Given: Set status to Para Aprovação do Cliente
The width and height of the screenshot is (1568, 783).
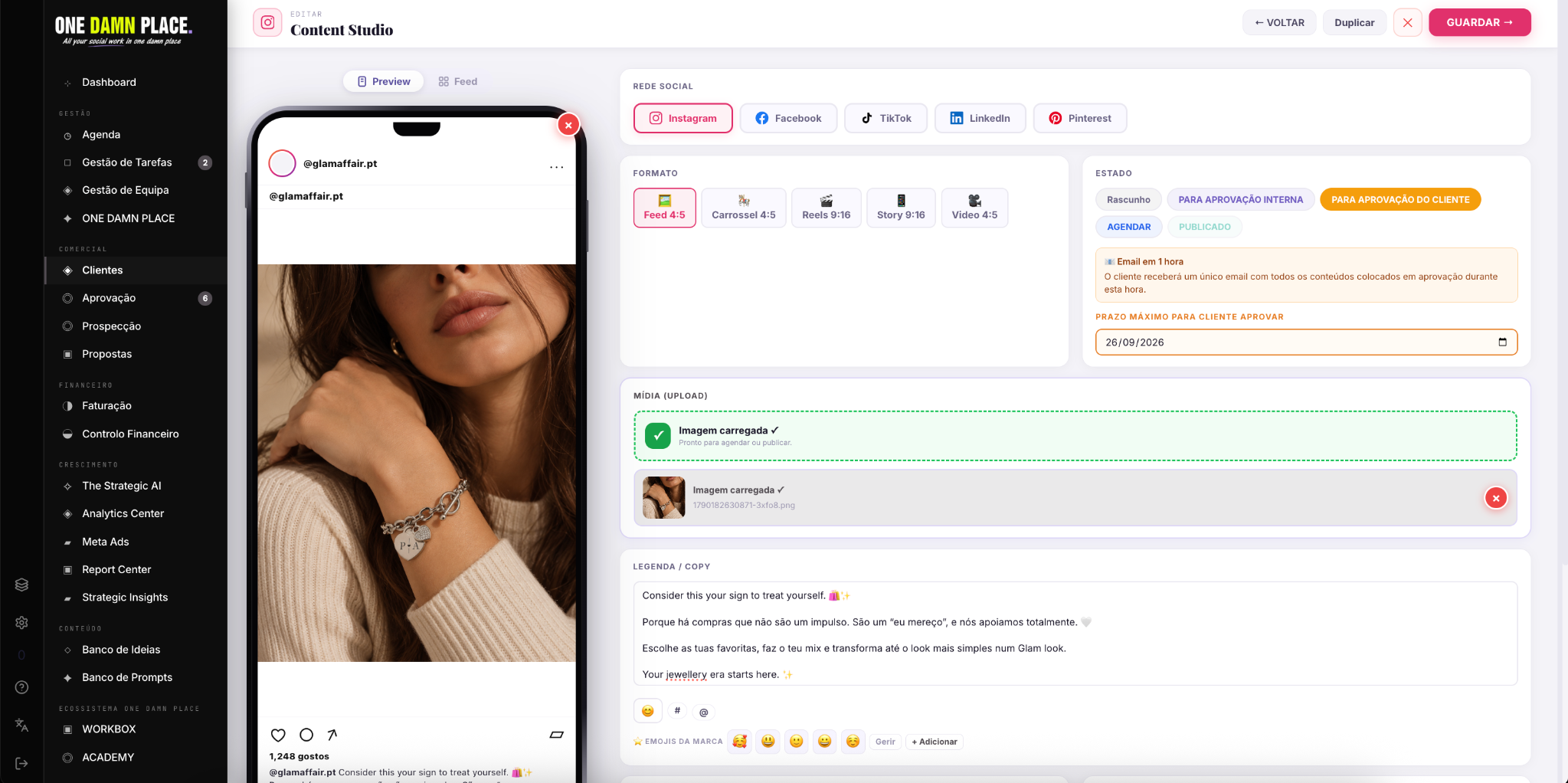Looking at the screenshot, I should (x=1400, y=199).
